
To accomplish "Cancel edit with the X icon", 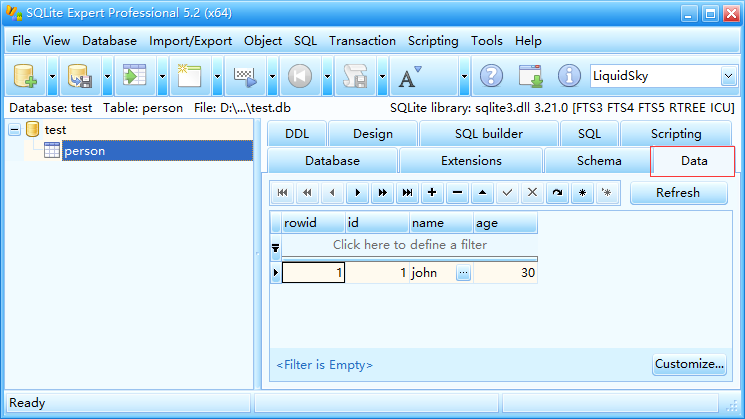I will 532,192.
